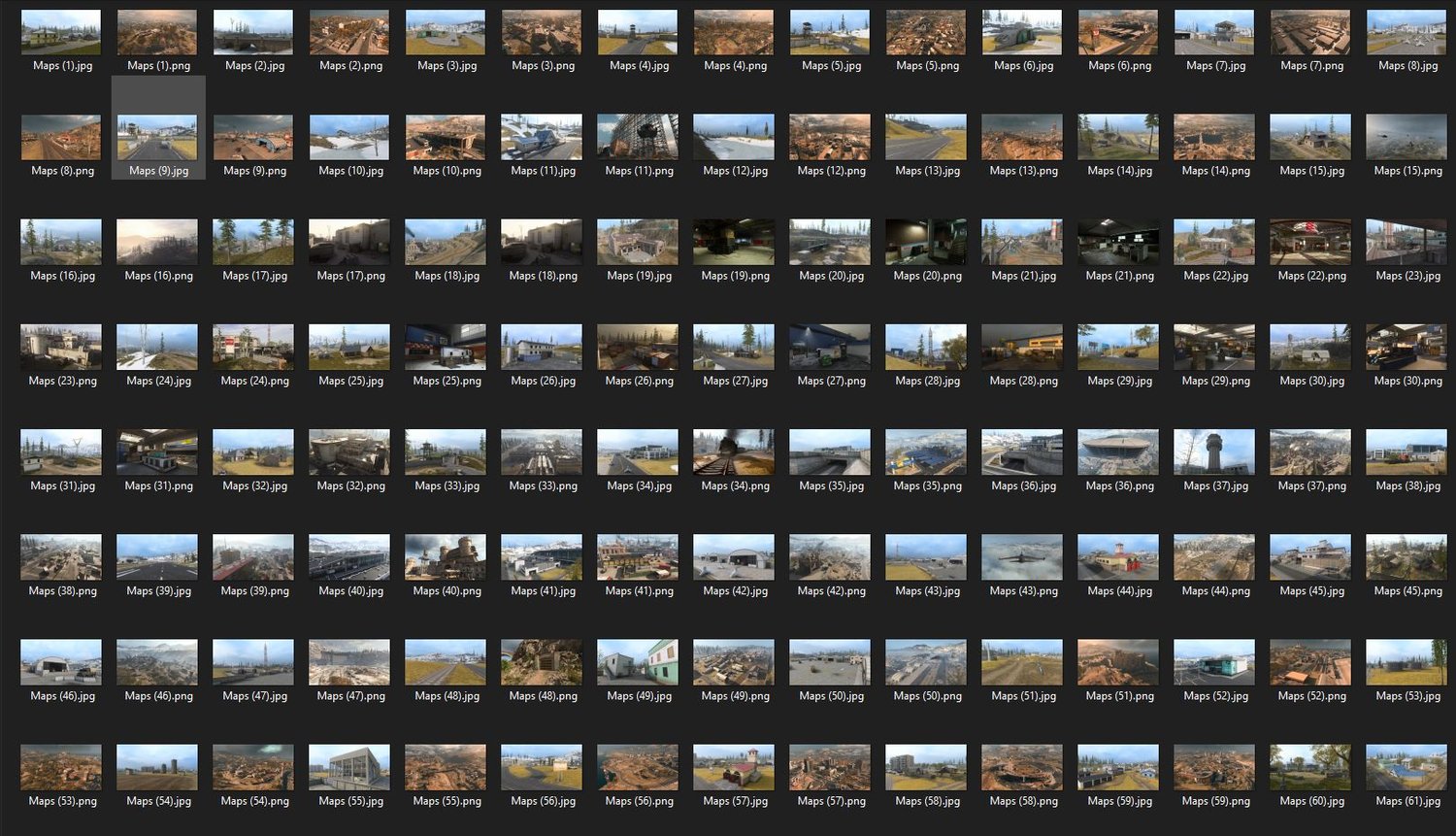
Task: Click Maps (54).jpg thumbnail
Action: pos(157,767)
